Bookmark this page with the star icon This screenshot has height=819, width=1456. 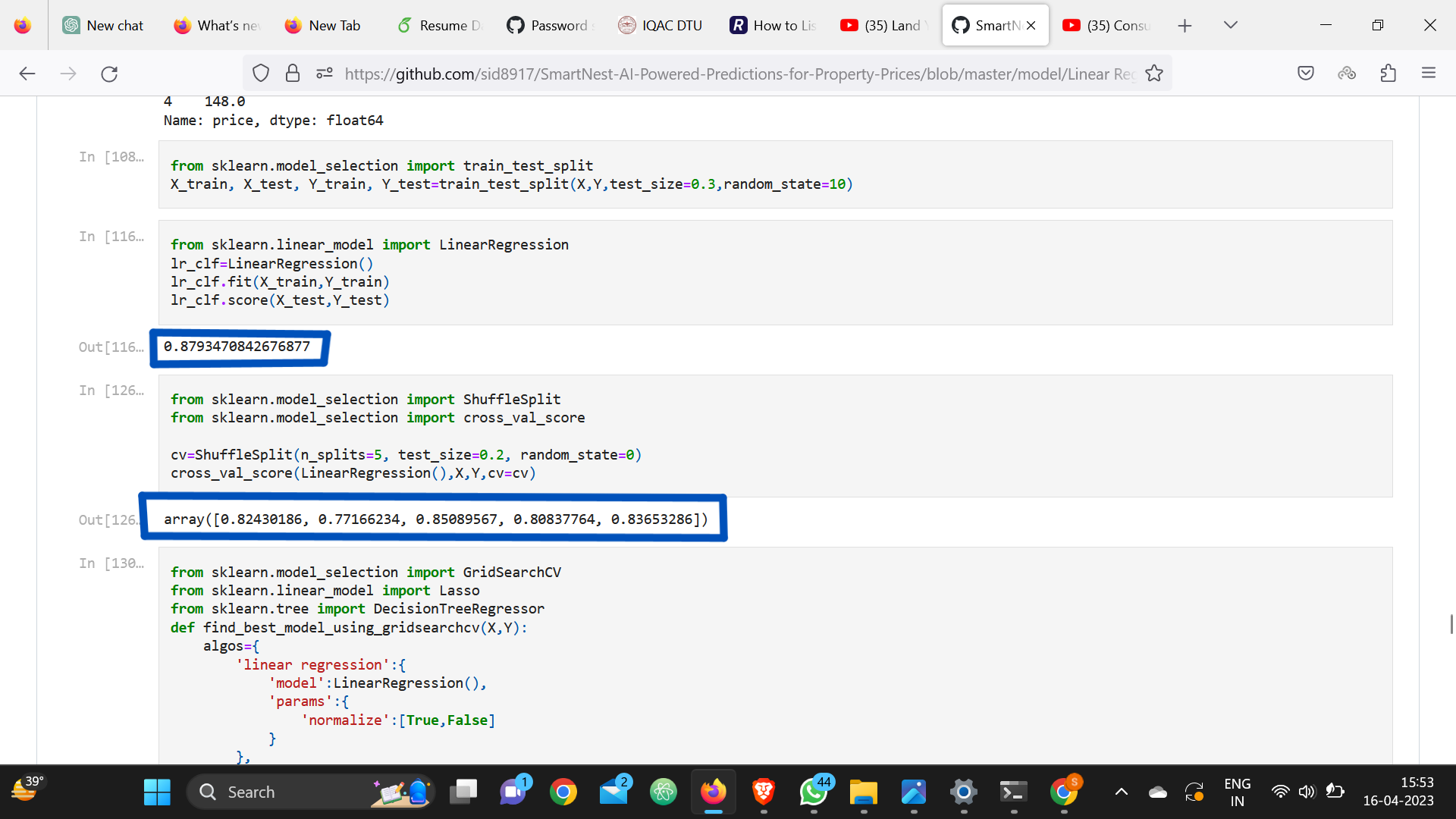[x=1154, y=74]
